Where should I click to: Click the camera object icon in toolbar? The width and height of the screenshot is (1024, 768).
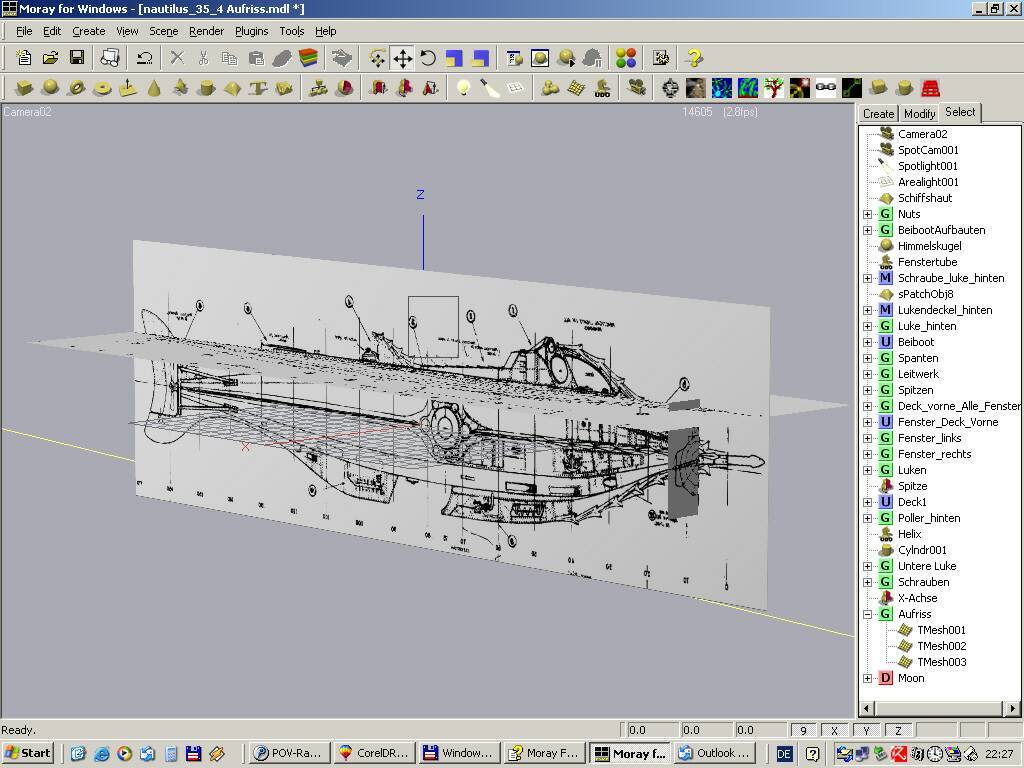point(636,88)
